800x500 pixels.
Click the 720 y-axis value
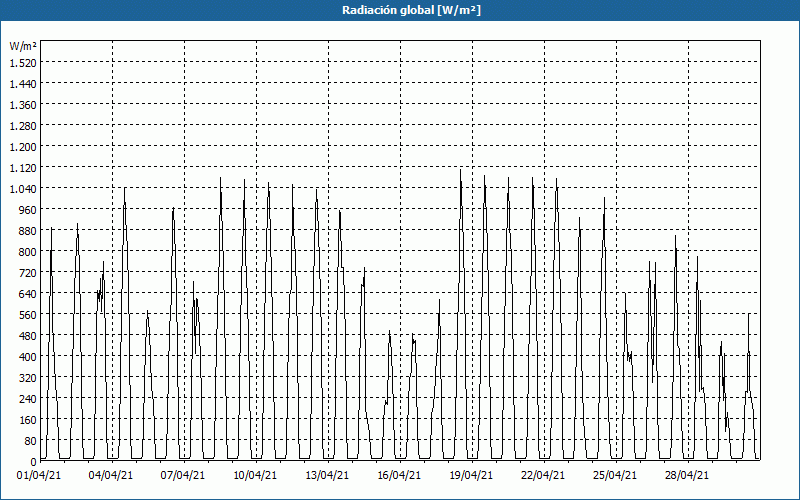point(28,273)
